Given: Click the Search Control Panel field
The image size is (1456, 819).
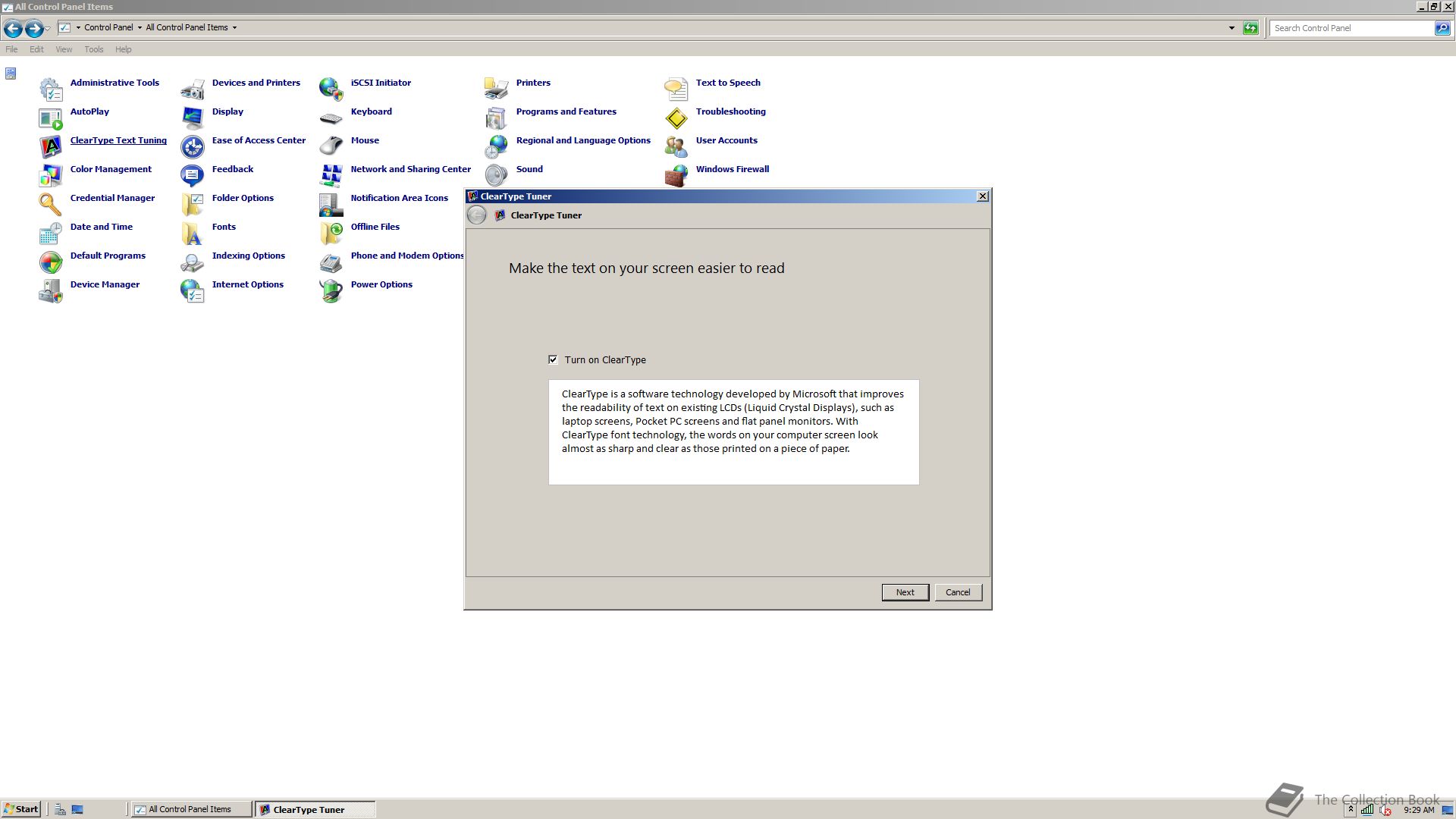Looking at the screenshot, I should 1352,28.
